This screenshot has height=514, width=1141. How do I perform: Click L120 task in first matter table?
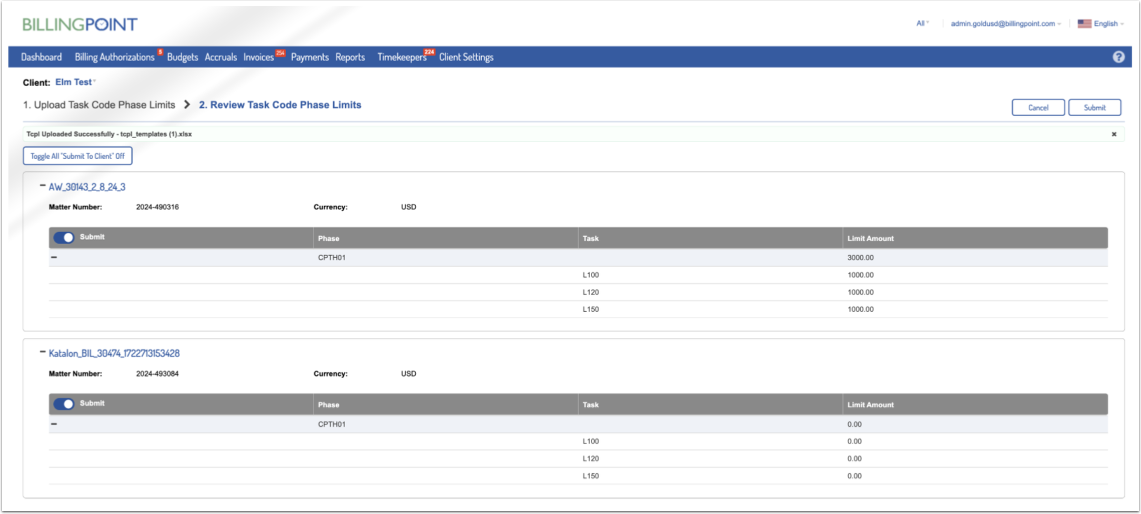tap(590, 292)
